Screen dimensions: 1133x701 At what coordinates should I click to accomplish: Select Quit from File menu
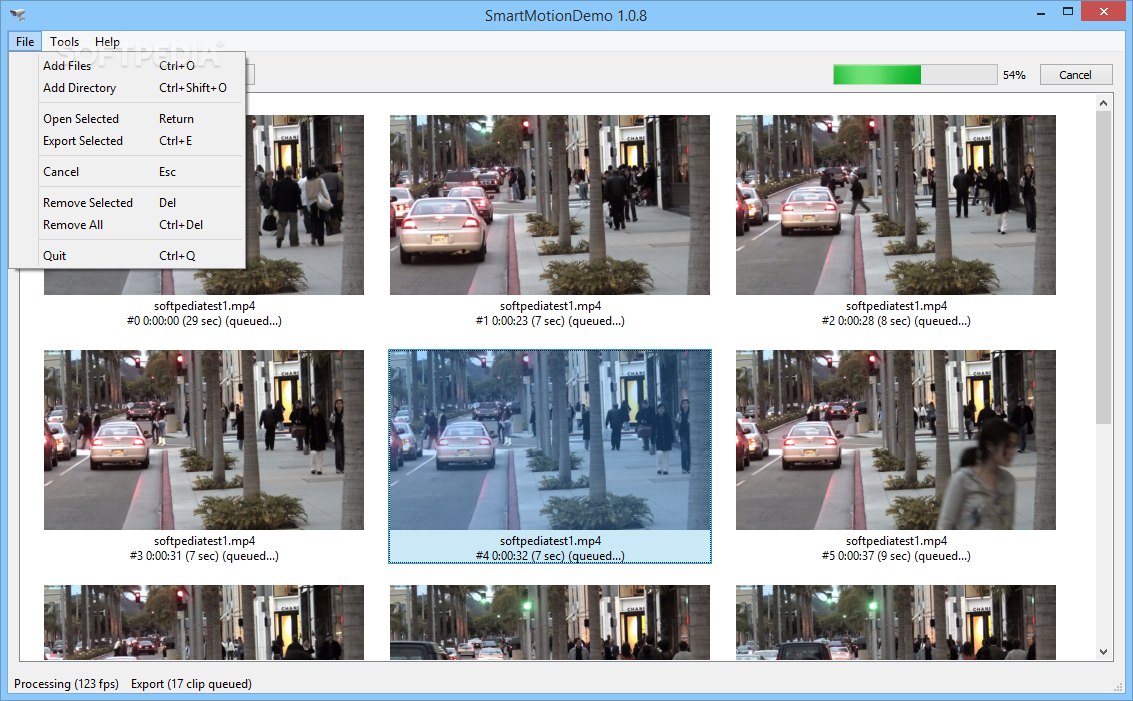click(127, 256)
